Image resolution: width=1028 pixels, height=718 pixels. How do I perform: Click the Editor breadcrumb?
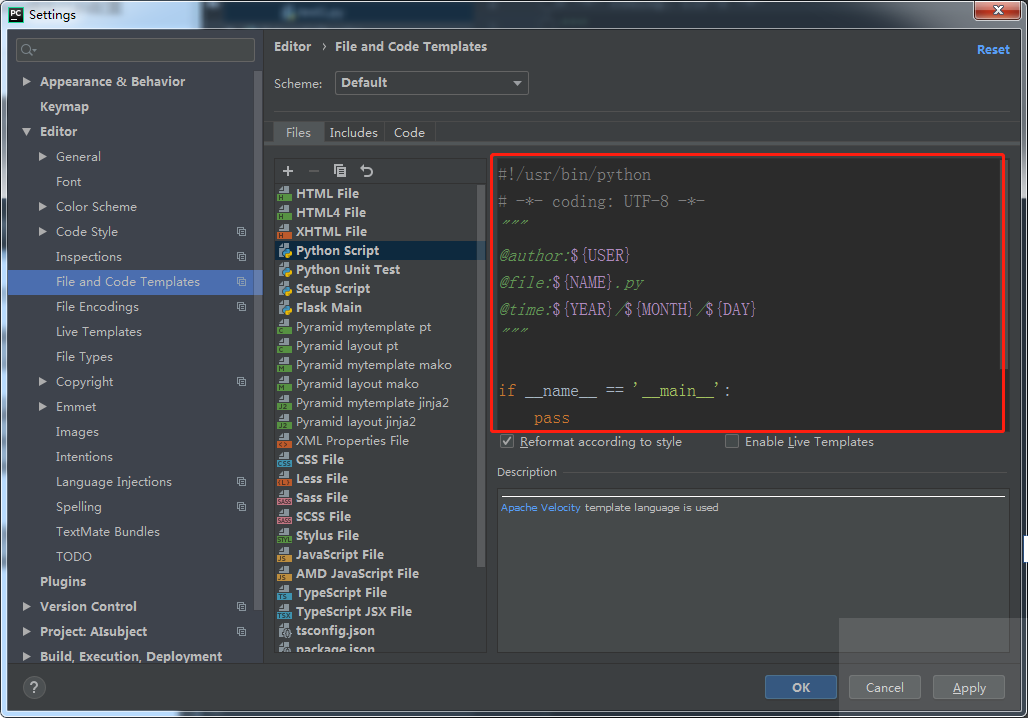click(292, 47)
